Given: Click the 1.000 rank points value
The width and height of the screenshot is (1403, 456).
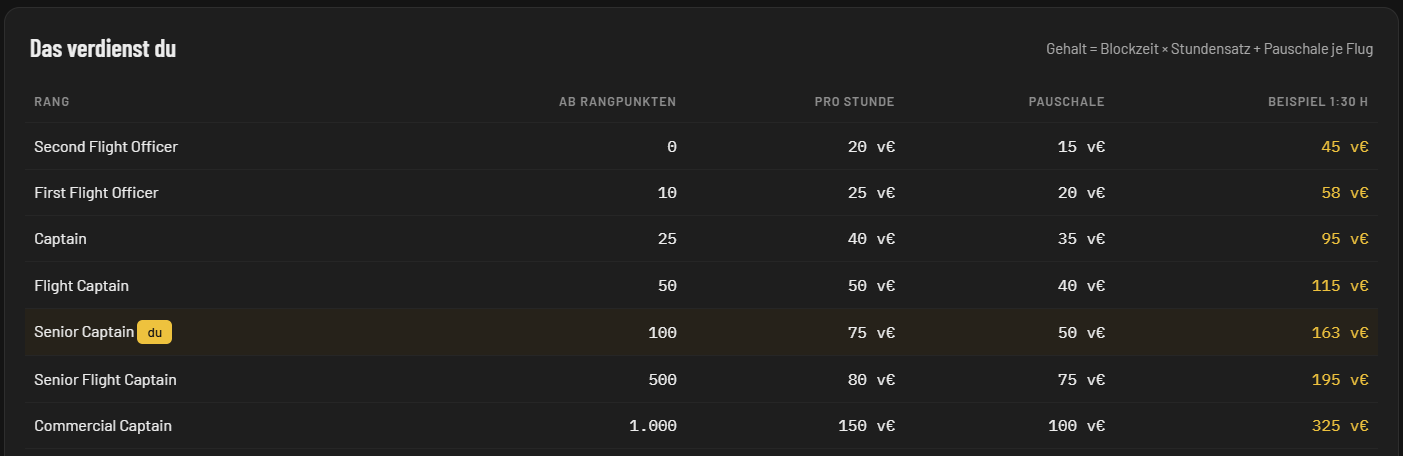Looking at the screenshot, I should tap(653, 425).
